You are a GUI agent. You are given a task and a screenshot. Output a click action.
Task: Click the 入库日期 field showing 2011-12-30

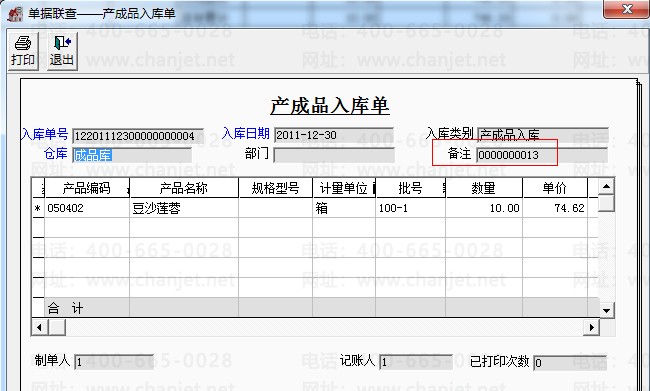[334, 135]
